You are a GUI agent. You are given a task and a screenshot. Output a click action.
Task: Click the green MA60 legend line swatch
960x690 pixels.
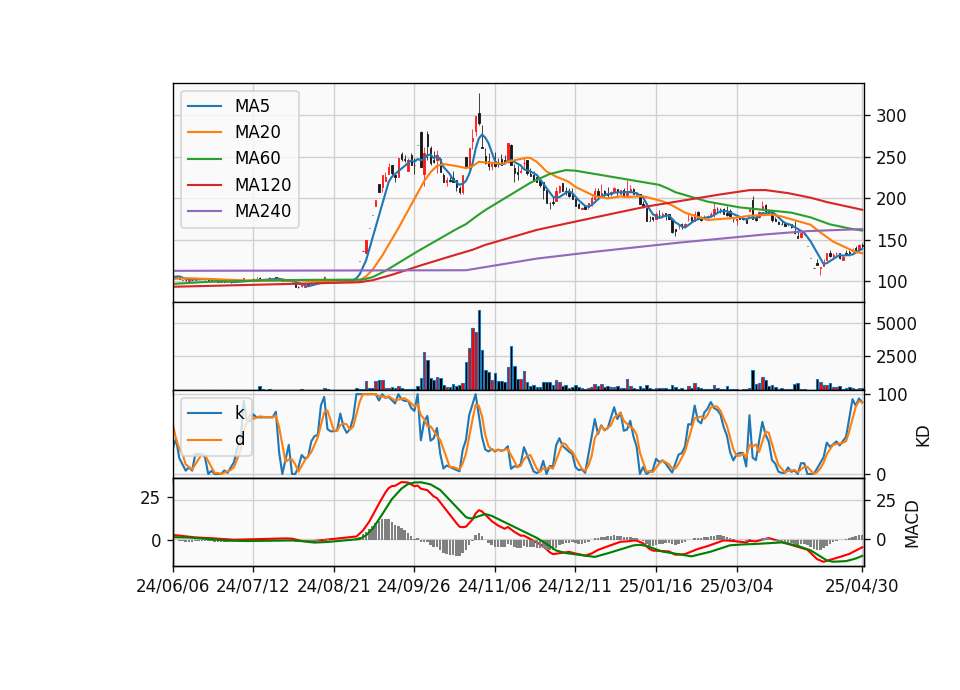pos(204,159)
